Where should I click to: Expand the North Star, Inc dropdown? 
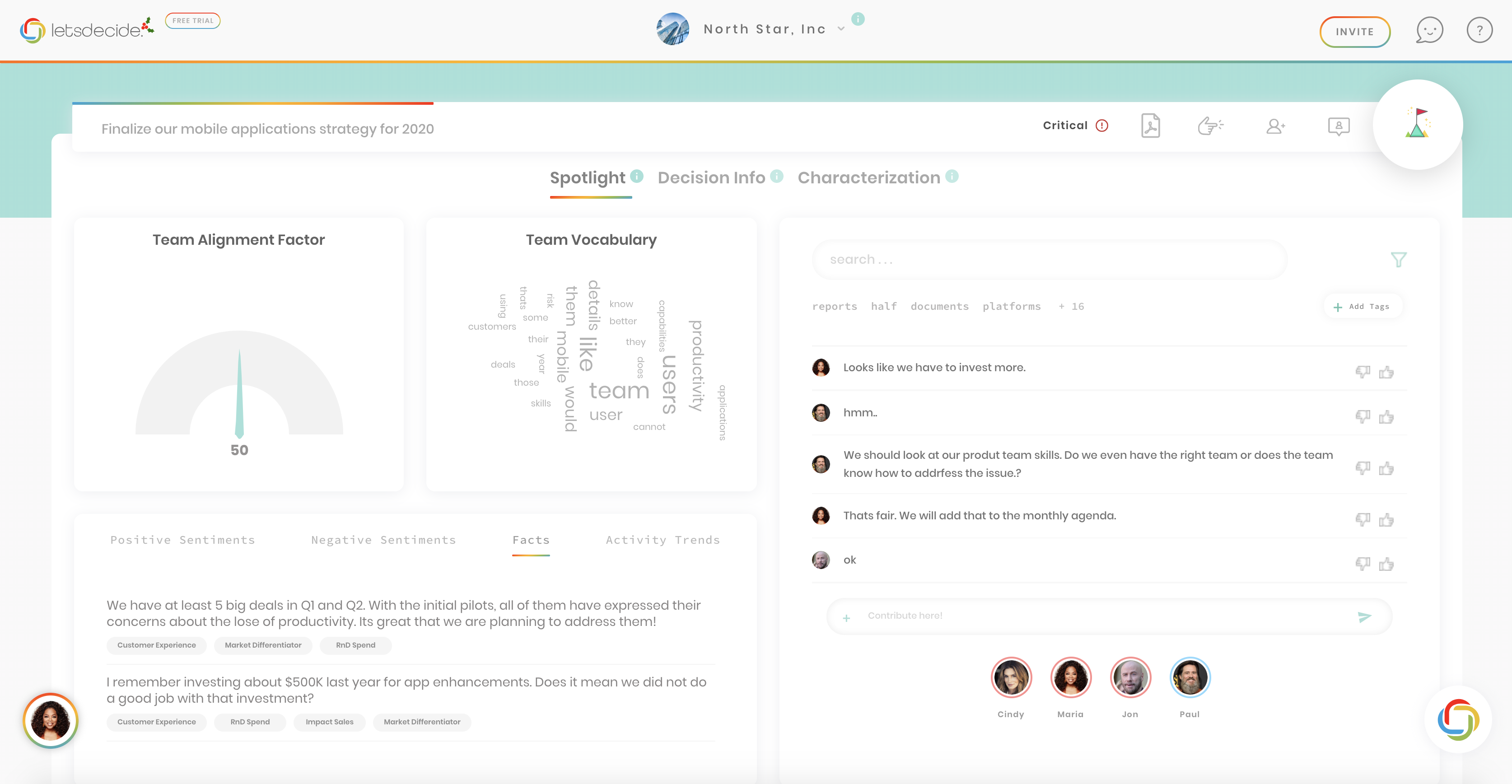841,29
